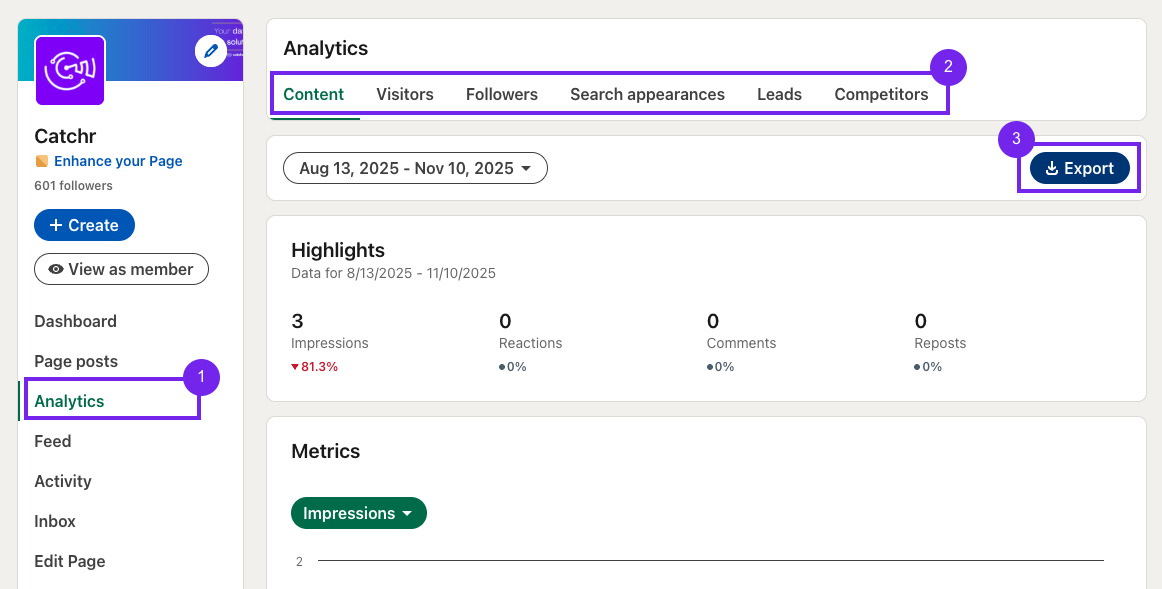Open Analytics from the sidebar

coord(70,401)
